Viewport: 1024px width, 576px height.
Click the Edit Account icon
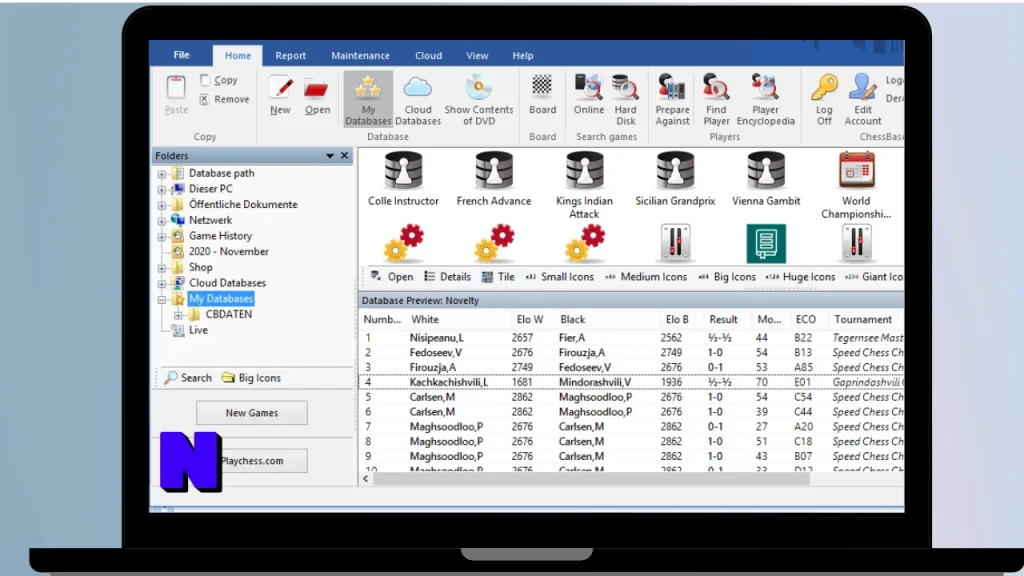click(863, 99)
